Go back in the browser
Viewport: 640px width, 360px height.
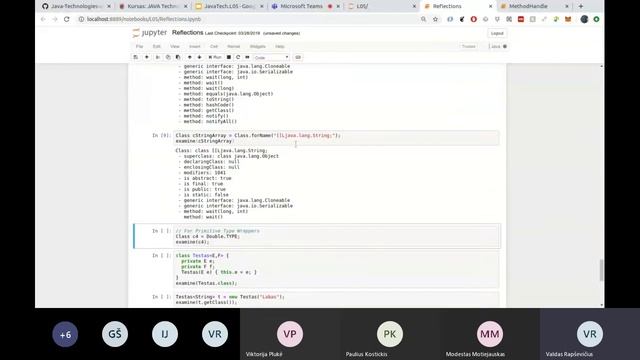[x=43, y=19]
